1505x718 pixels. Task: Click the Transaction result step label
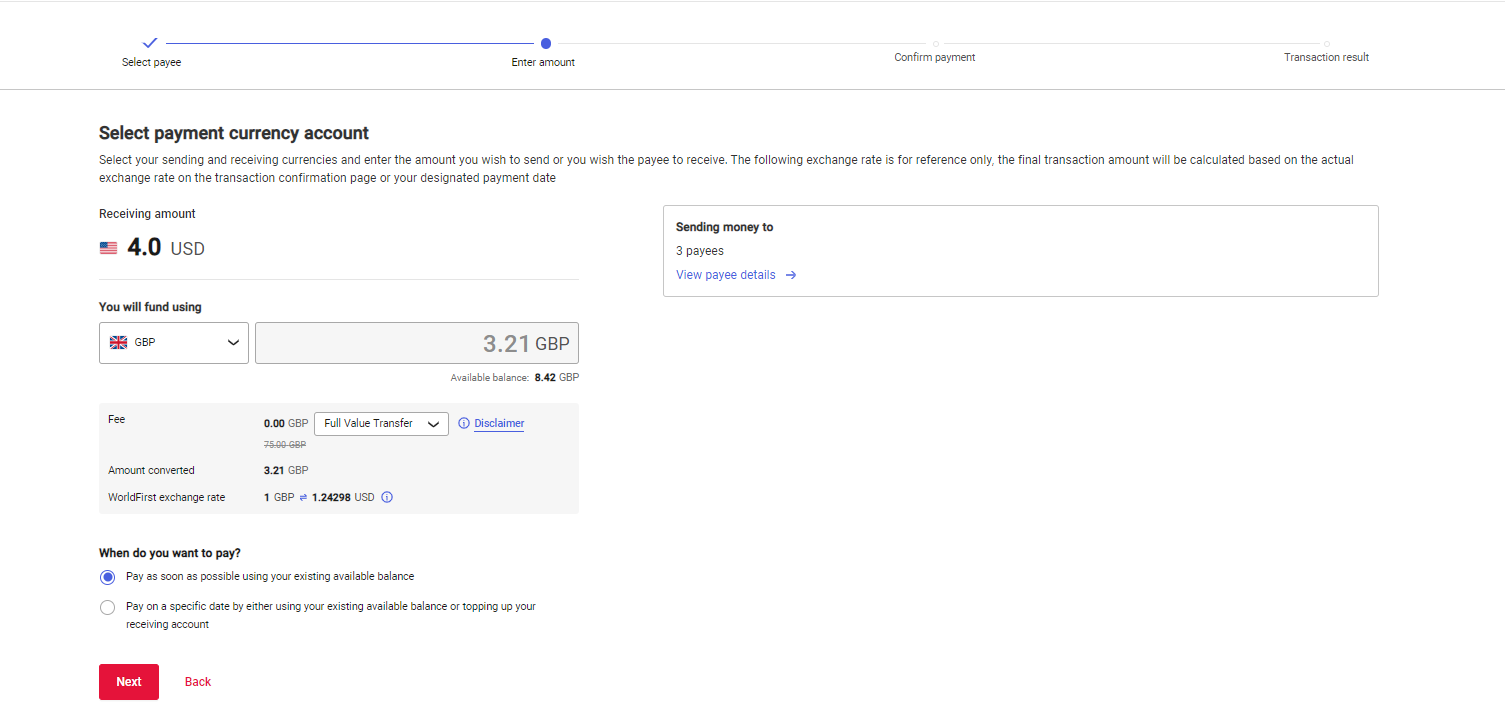[x=1326, y=57]
